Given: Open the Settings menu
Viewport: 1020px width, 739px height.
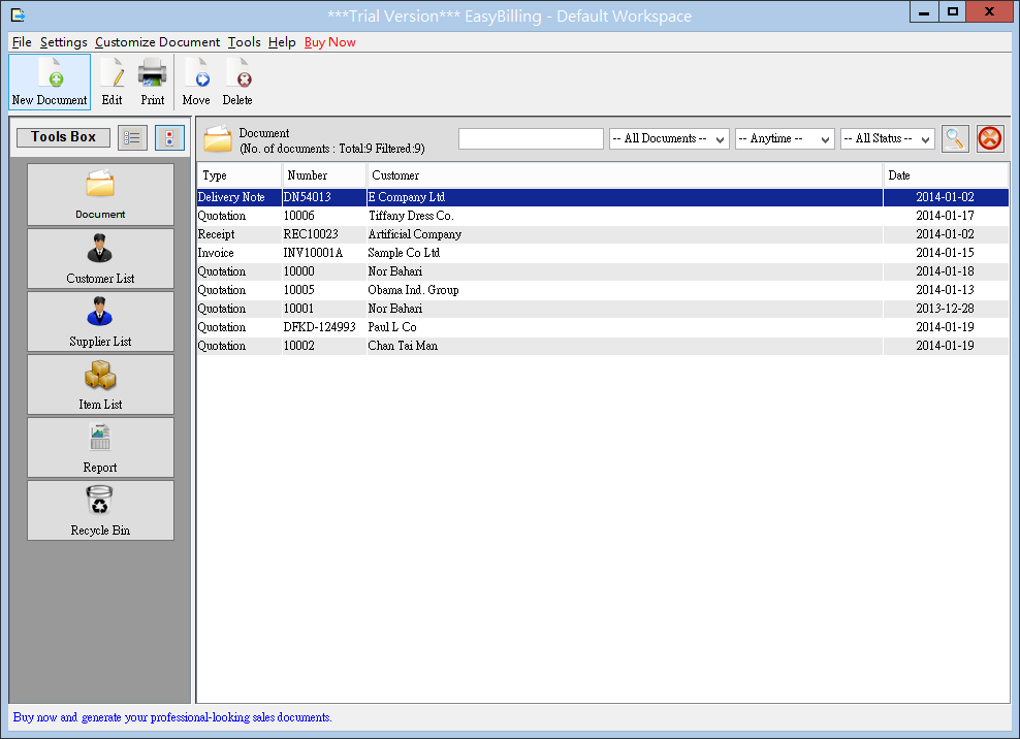Looking at the screenshot, I should pos(63,42).
